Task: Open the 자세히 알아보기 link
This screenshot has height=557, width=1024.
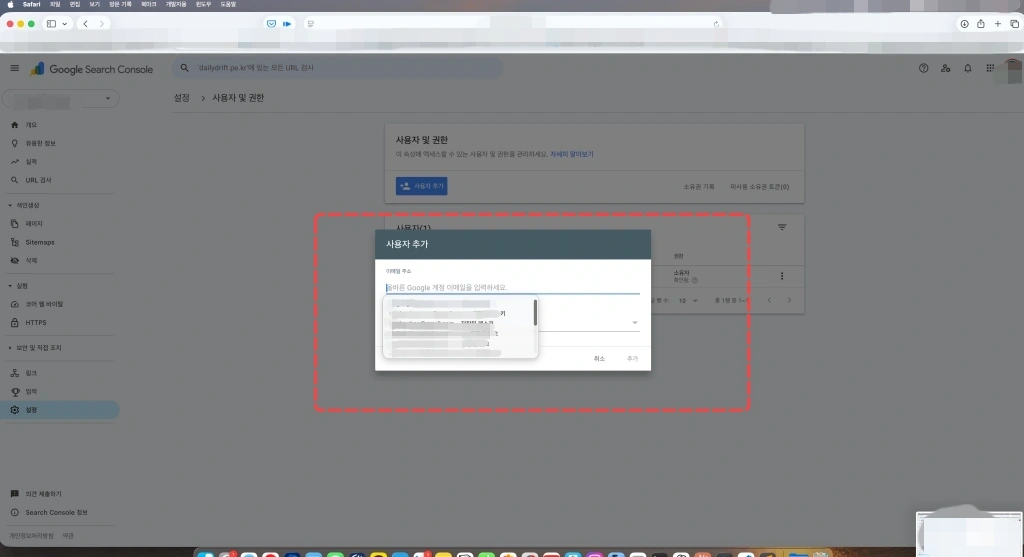Action: 571,155
